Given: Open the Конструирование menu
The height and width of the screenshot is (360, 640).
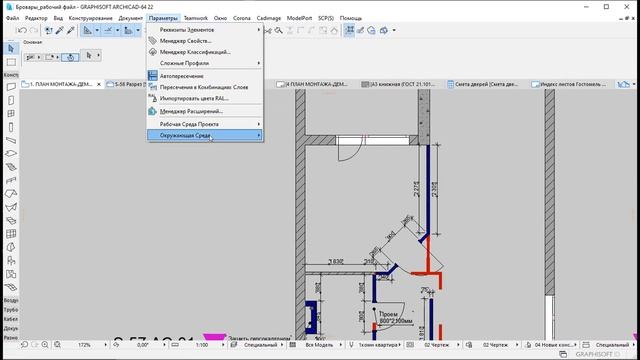Looking at the screenshot, I should 90,18.
